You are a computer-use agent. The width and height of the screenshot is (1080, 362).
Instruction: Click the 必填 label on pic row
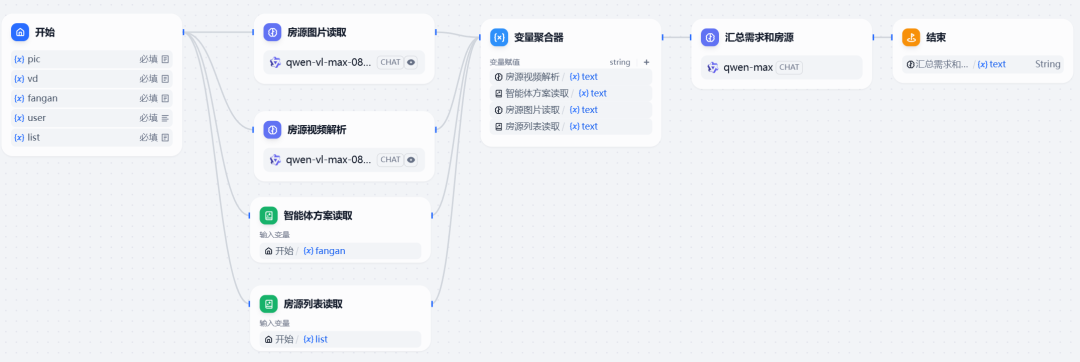coord(149,59)
